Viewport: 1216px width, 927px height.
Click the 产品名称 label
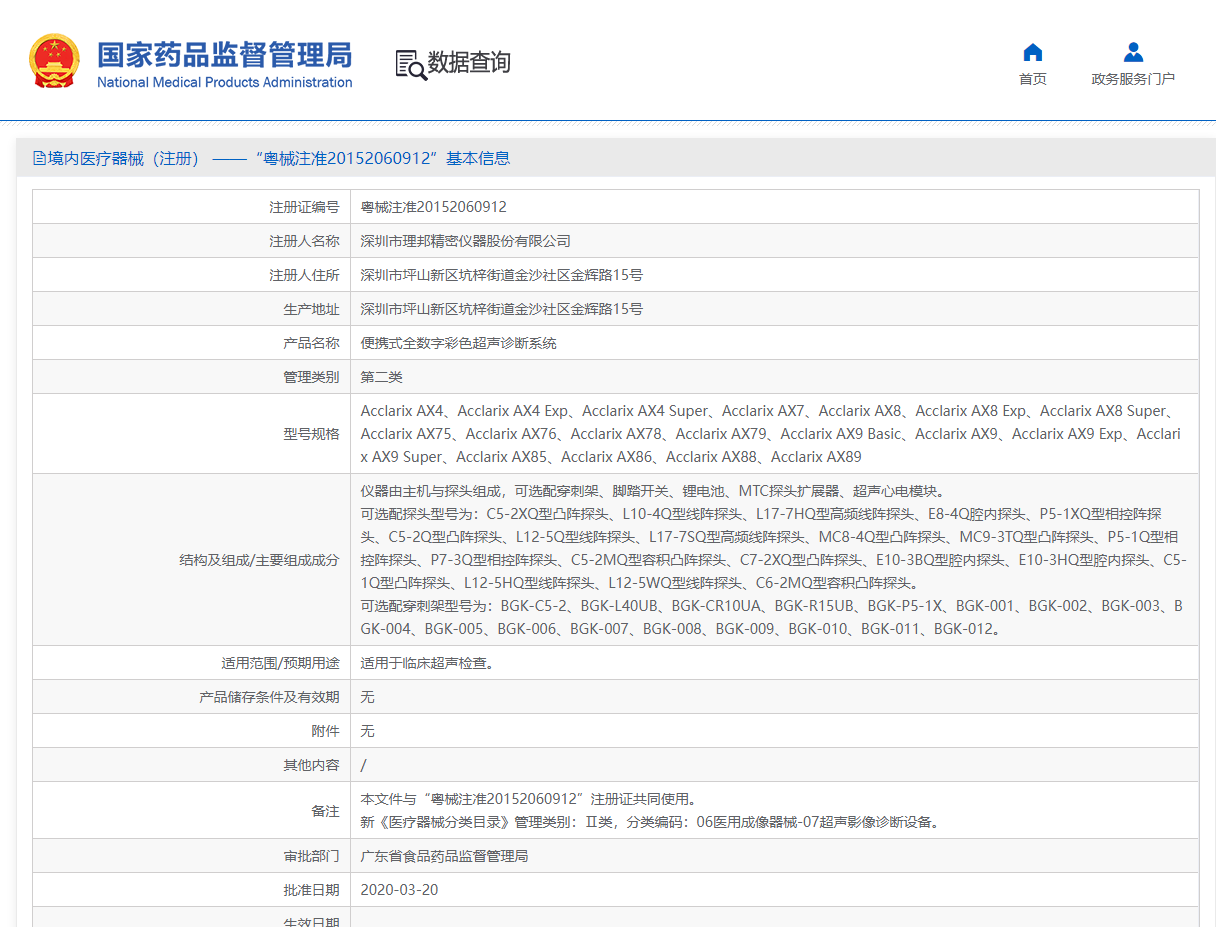[311, 343]
